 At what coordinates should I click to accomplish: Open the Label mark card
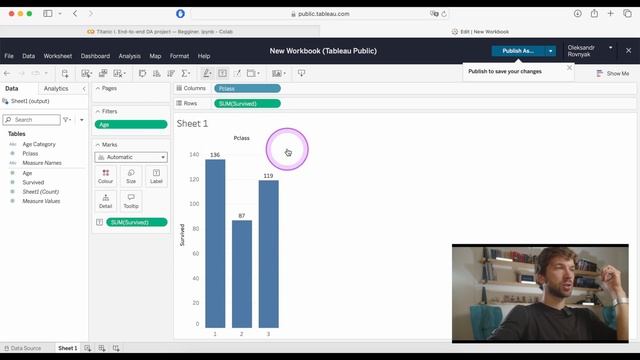(x=156, y=176)
